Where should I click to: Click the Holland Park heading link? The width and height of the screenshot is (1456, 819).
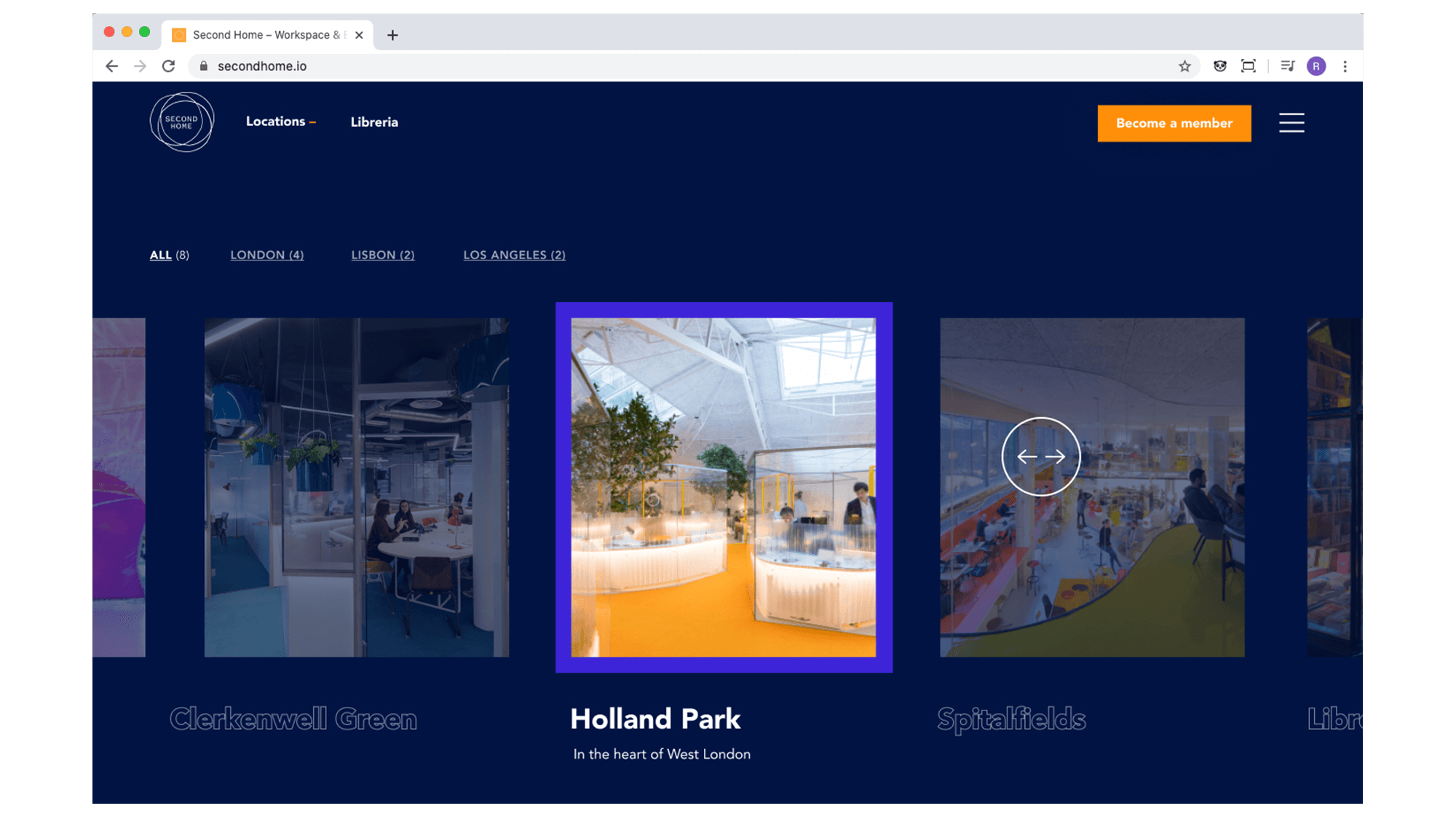[x=654, y=719]
